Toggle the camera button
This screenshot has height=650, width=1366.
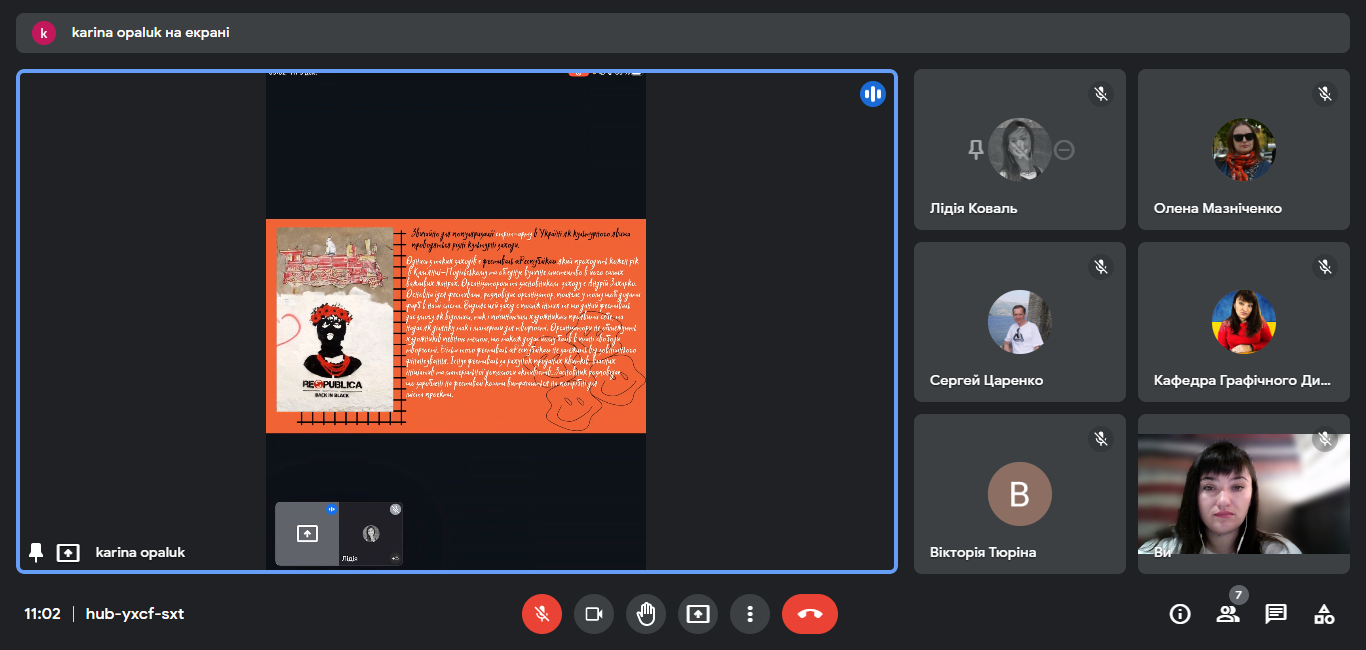pos(594,614)
